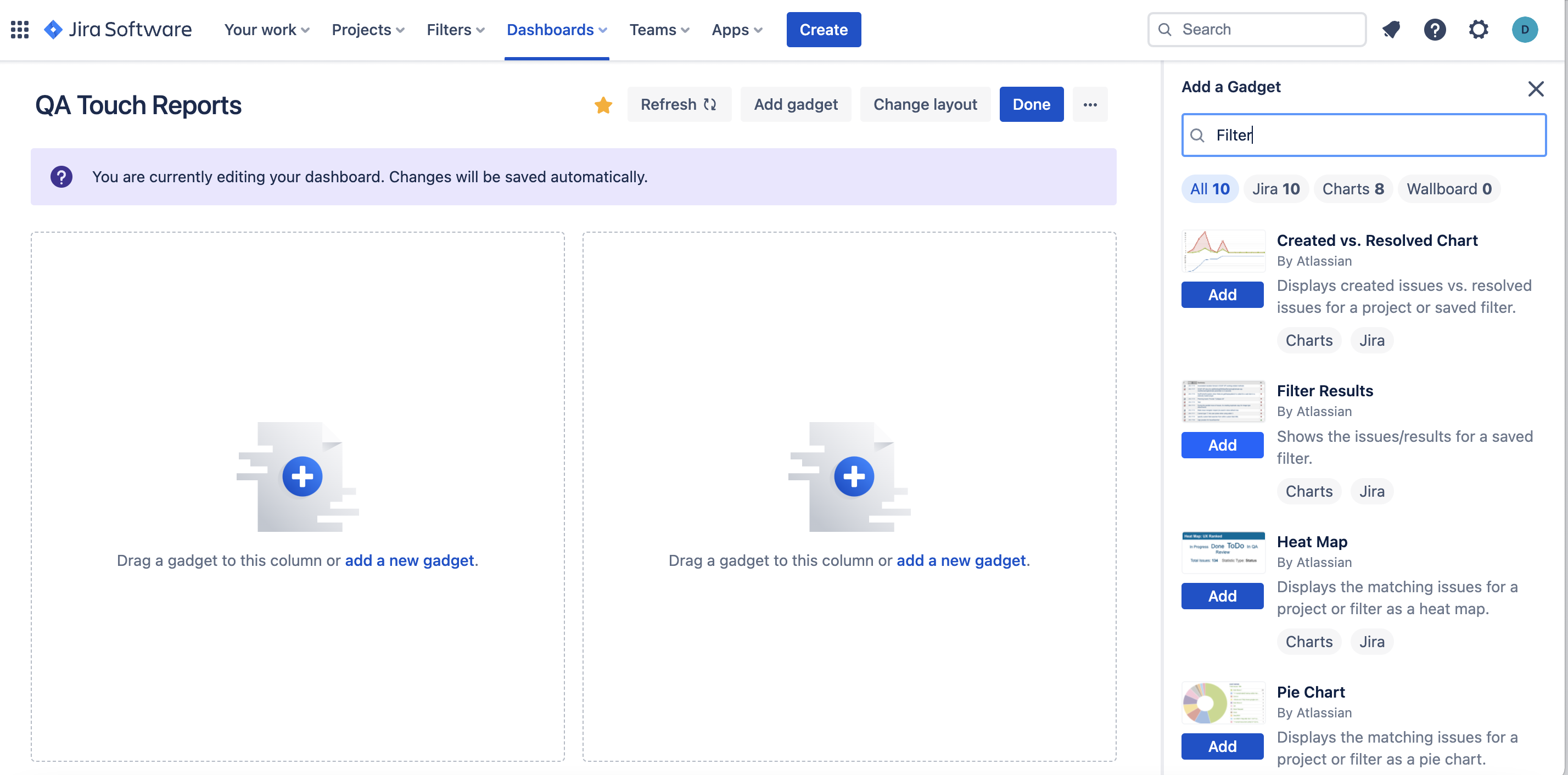Click the blue plus icon in right column
The width and height of the screenshot is (1568, 775).
coord(854,476)
